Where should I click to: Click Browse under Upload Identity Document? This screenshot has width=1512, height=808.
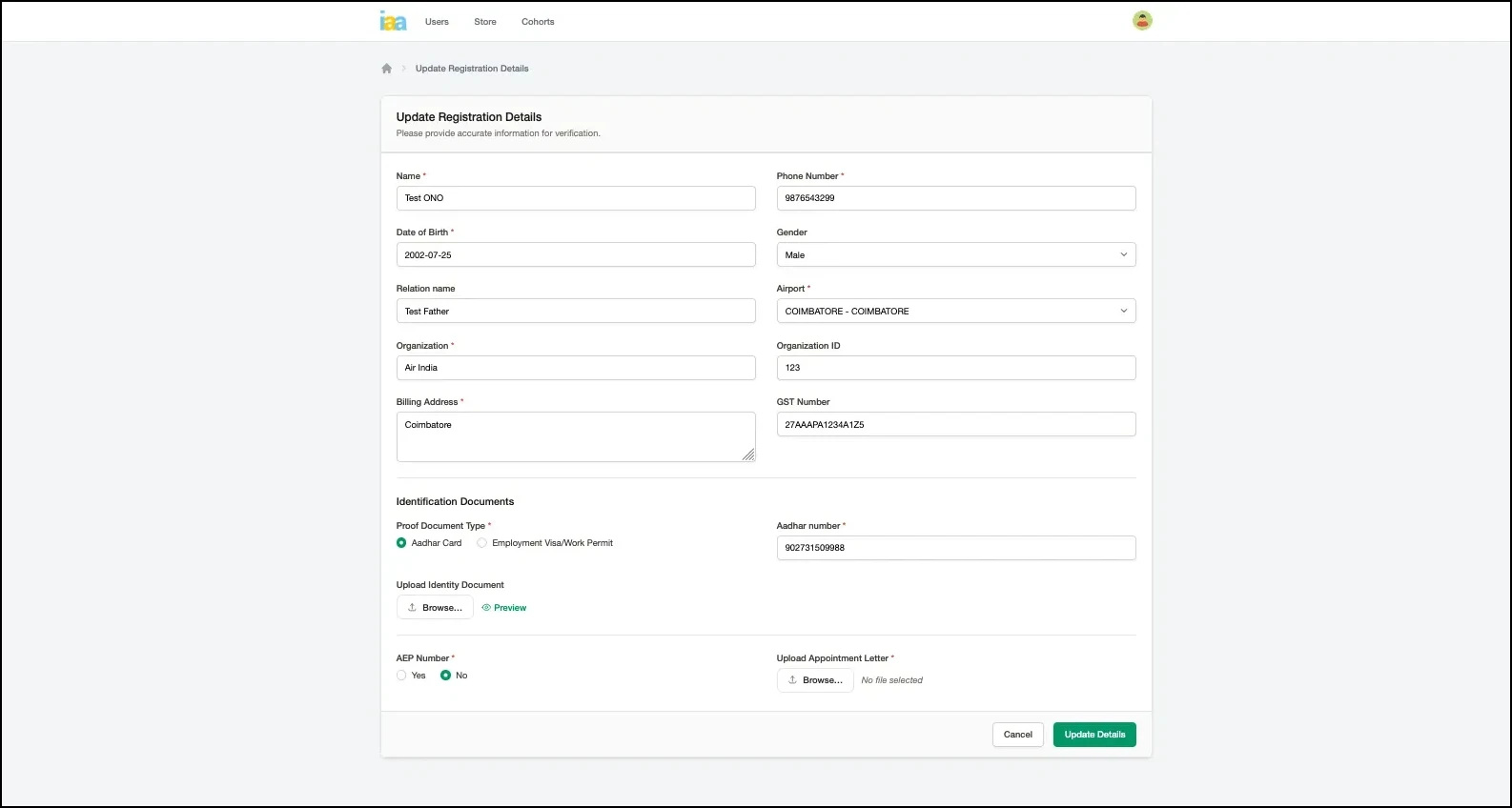(435, 608)
